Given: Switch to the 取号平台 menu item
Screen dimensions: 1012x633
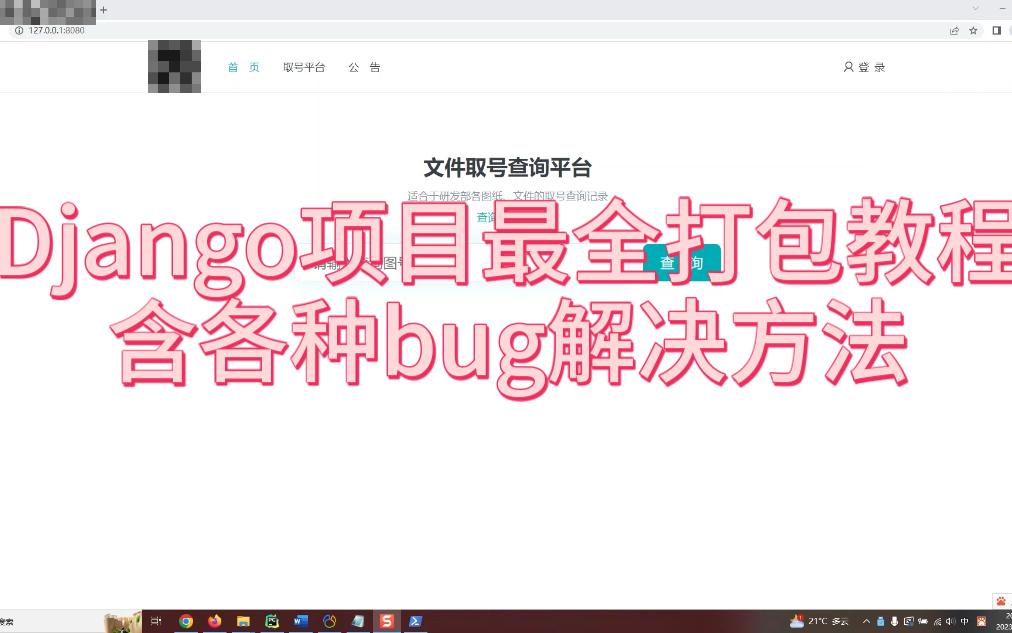Looking at the screenshot, I should click(x=304, y=67).
